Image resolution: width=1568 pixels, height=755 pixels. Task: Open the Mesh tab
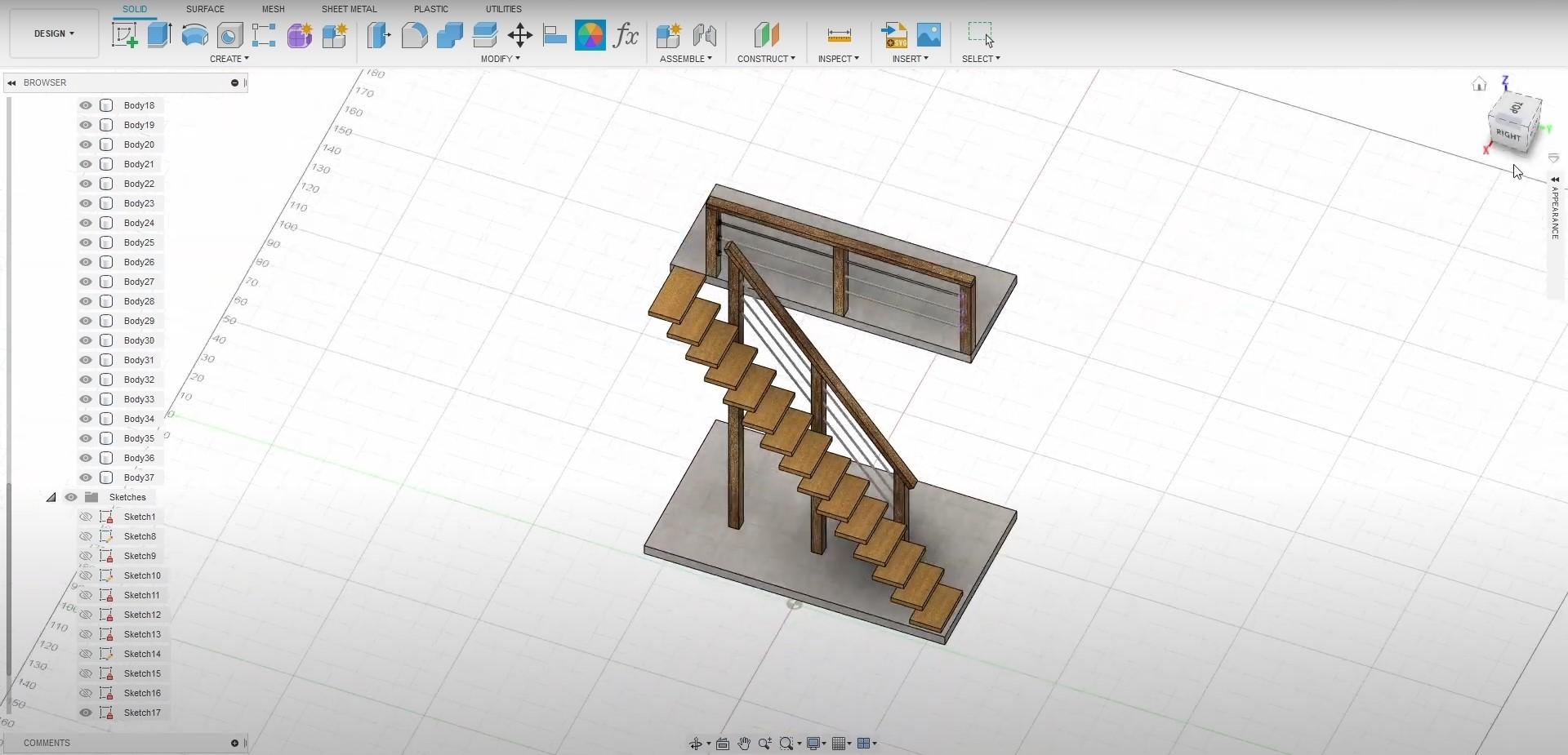(x=273, y=9)
